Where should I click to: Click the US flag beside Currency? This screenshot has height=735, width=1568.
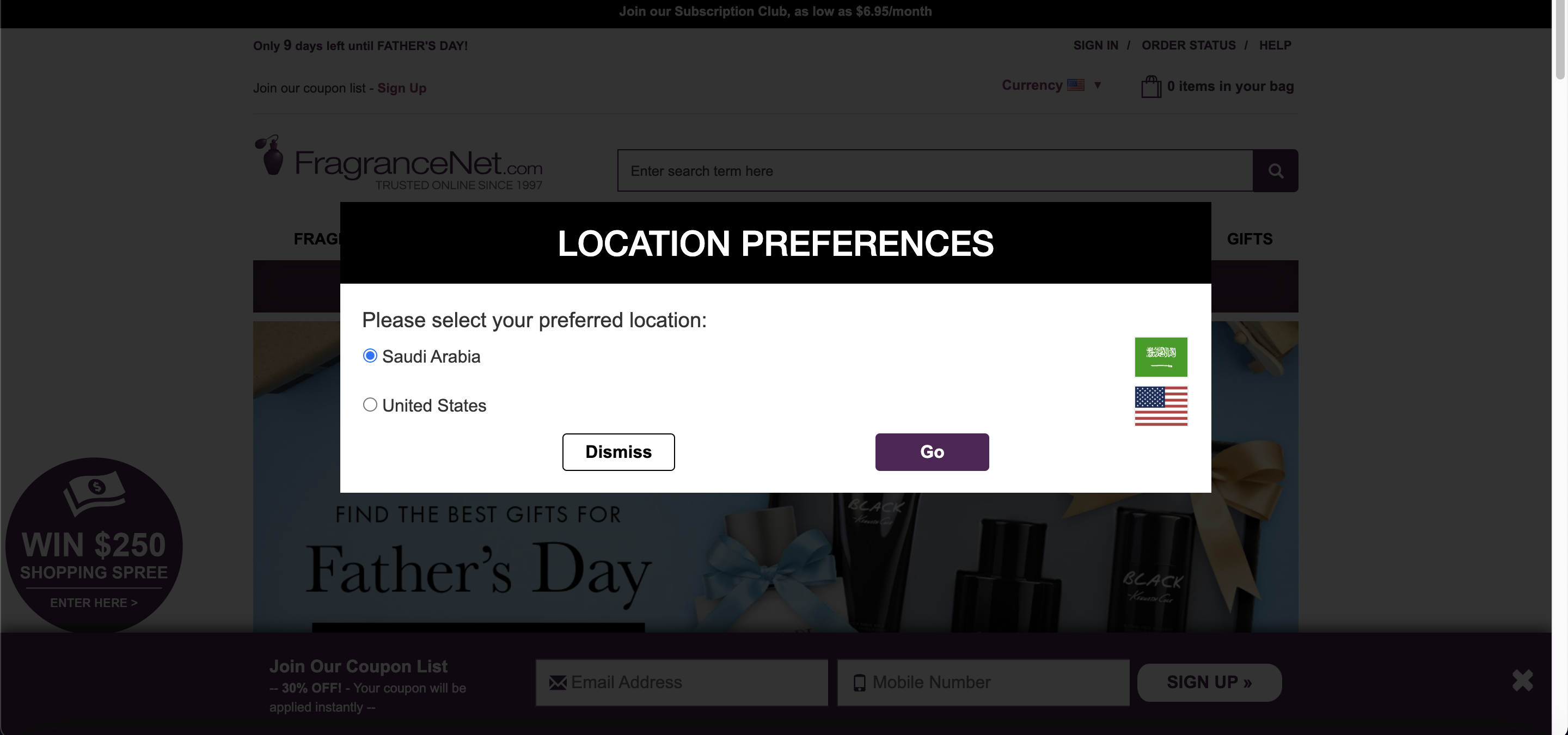click(1076, 85)
